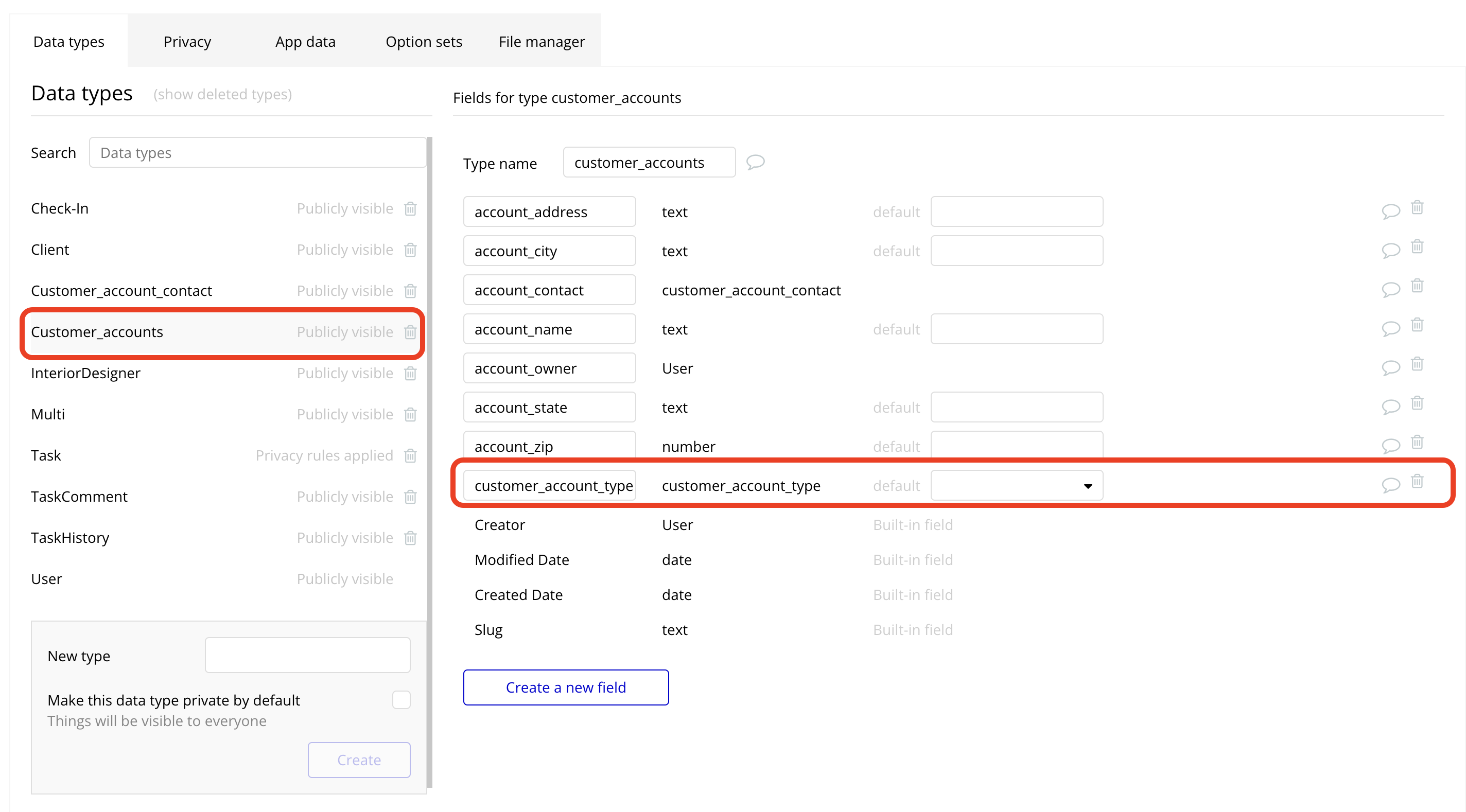The height and width of the screenshot is (812, 1466).
Task: Click show deleted types link
Action: pyautogui.click(x=222, y=95)
